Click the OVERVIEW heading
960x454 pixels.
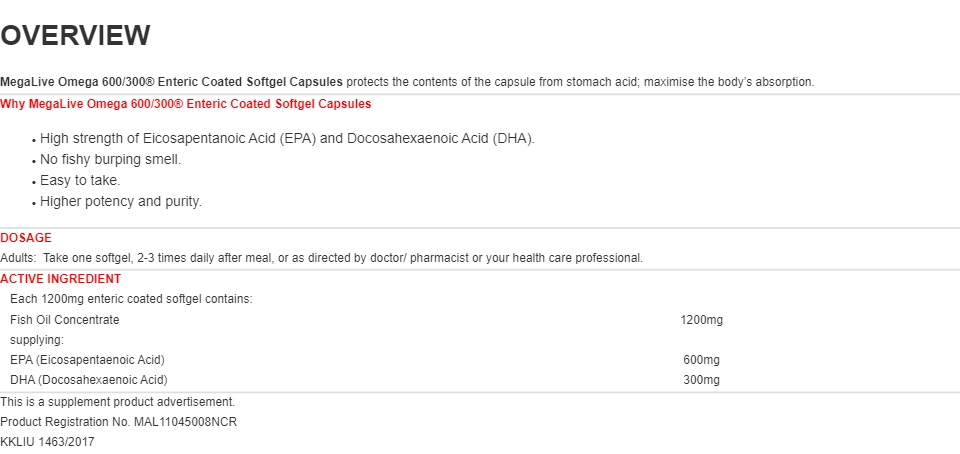[75, 35]
